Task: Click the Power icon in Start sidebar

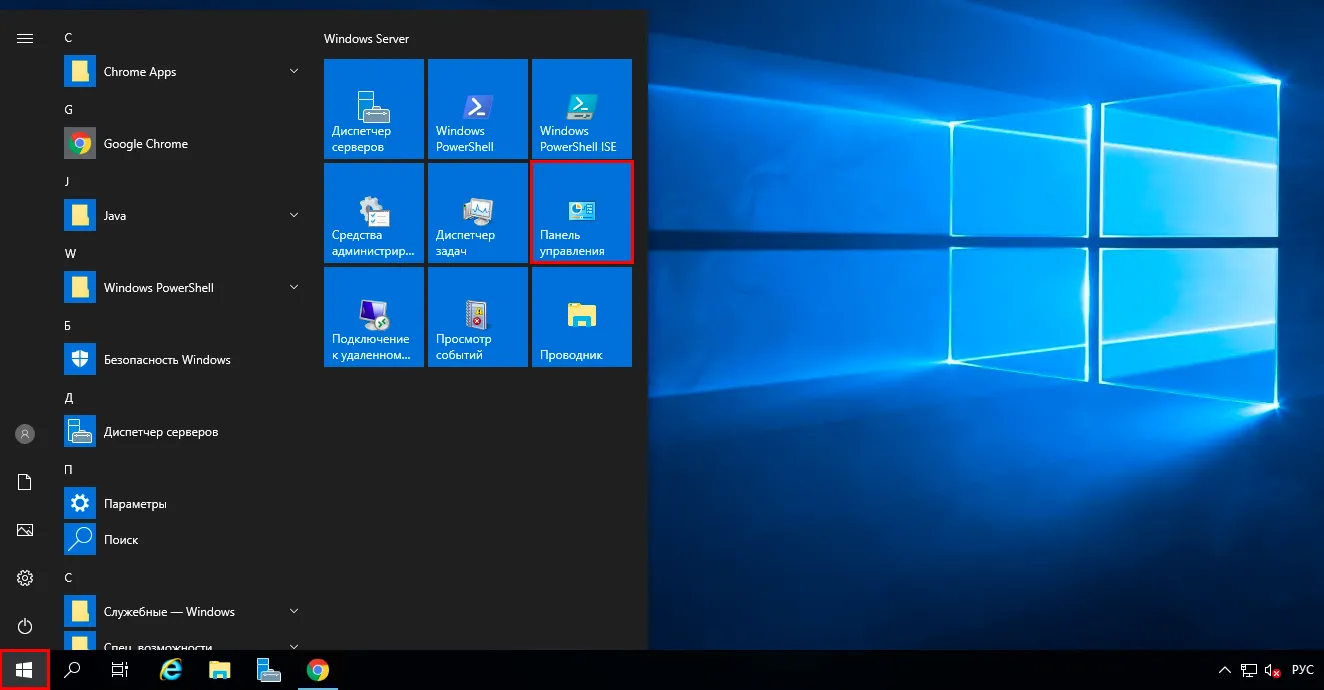Action: [x=25, y=626]
